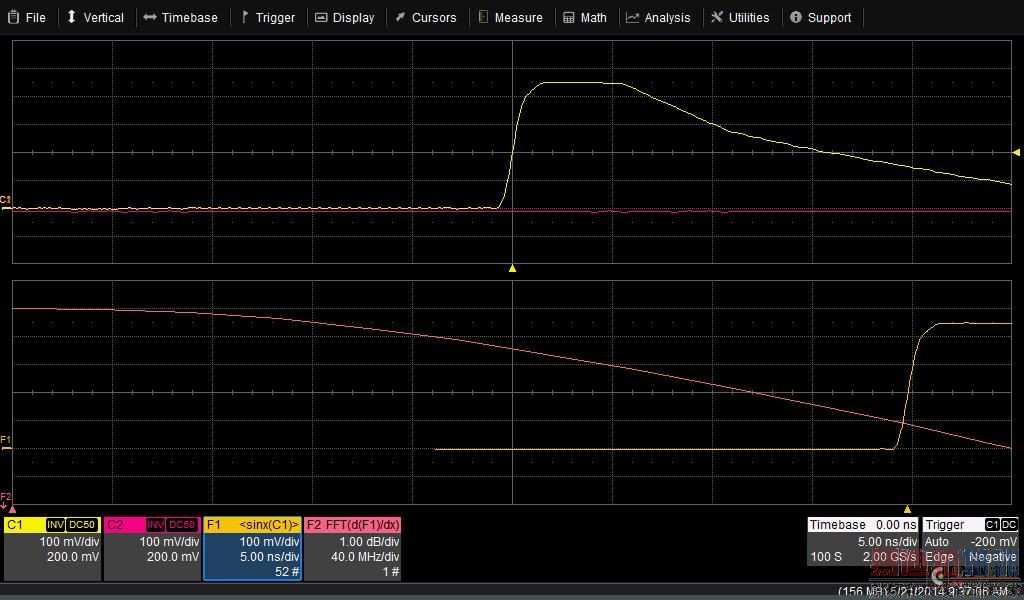
Task: Click the INV badge on C1 descriptor
Action: pyautogui.click(x=55, y=525)
